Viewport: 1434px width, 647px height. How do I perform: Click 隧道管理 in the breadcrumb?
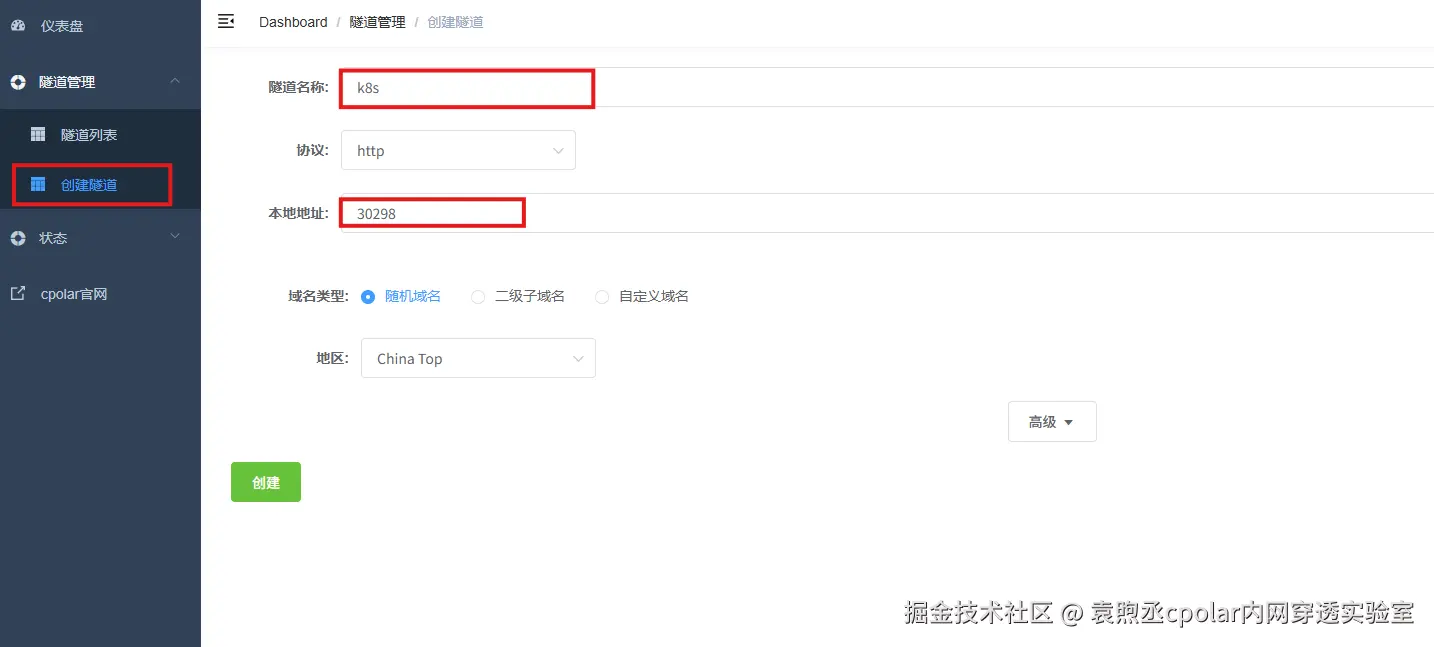coord(378,22)
